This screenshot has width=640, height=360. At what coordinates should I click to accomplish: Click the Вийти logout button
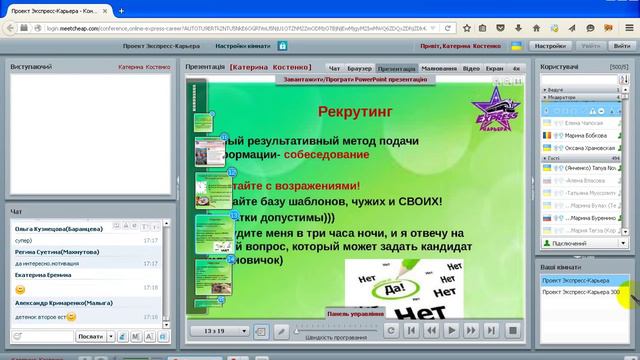click(622, 46)
